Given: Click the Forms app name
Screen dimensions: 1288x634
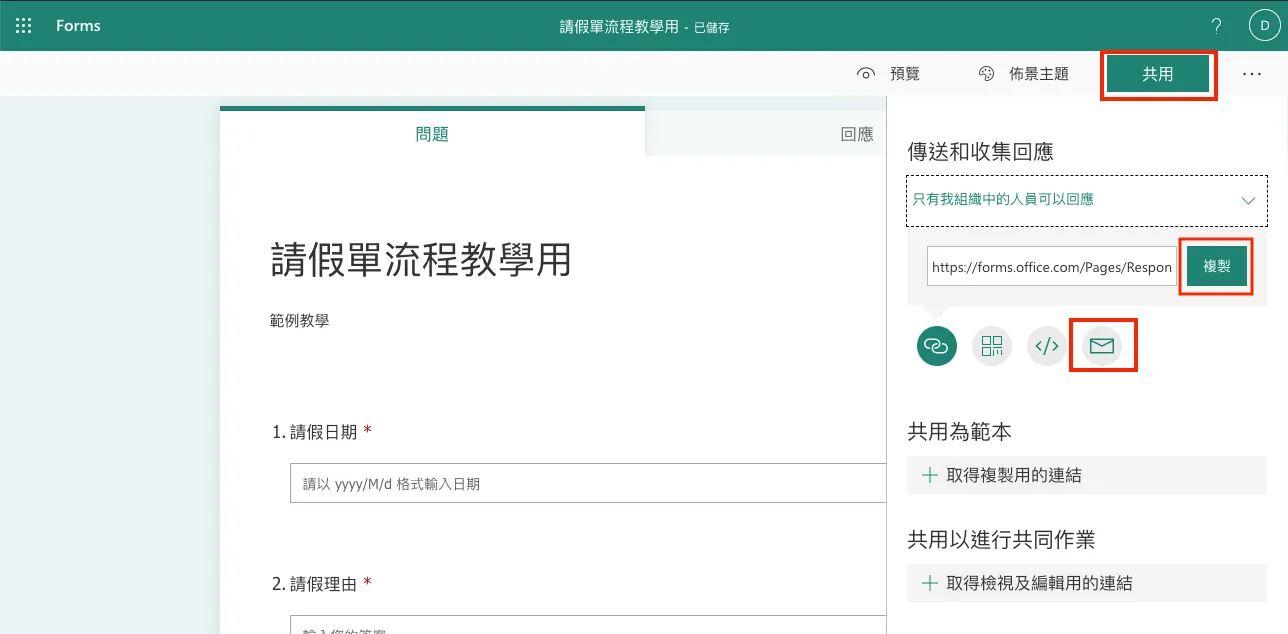Looking at the screenshot, I should click(78, 26).
